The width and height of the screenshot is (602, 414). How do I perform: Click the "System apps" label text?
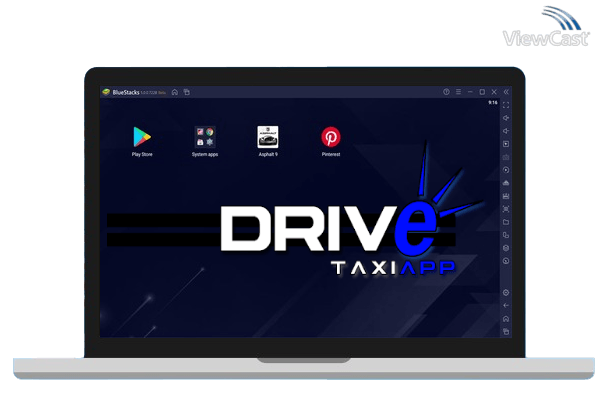tap(205, 154)
